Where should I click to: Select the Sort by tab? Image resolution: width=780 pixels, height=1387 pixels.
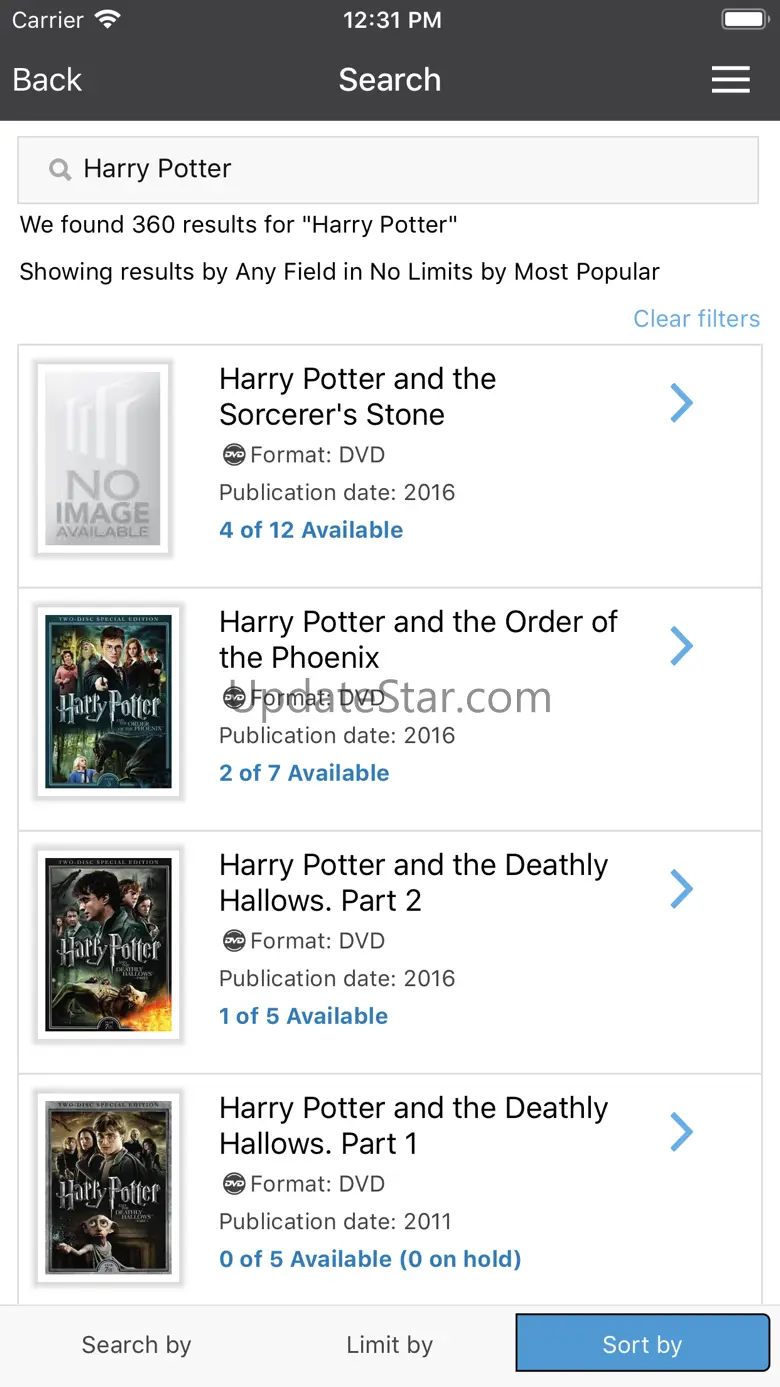(642, 1345)
